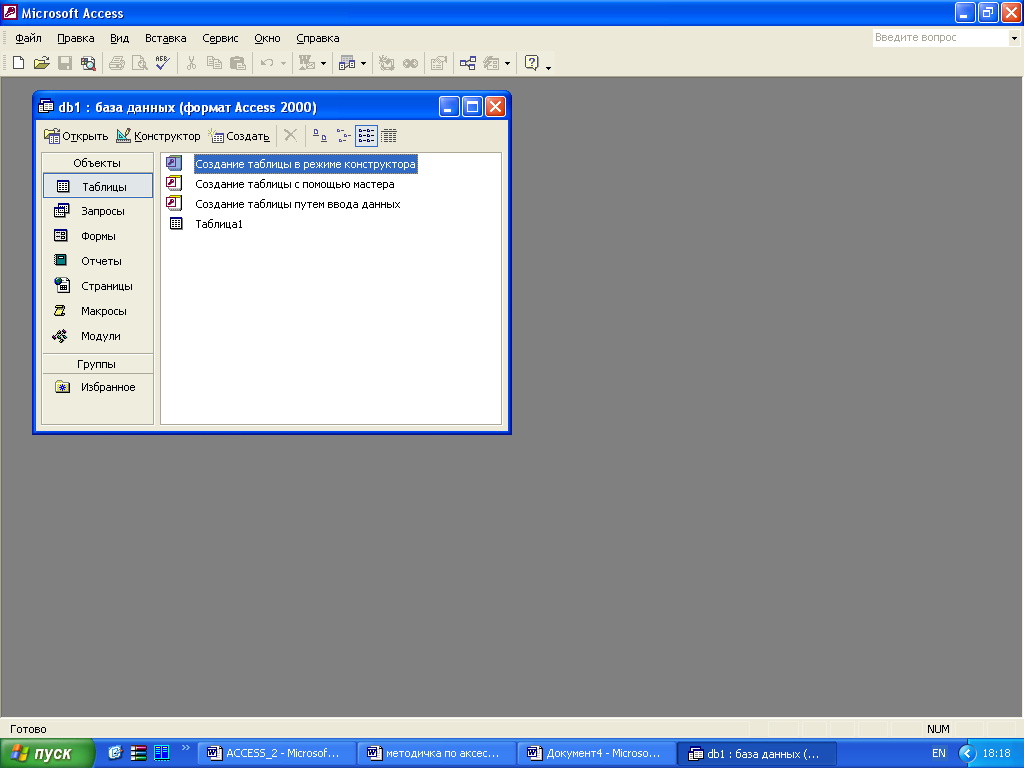Expand the Undo dropdown arrow
This screenshot has width=1024, height=768.
283,63
